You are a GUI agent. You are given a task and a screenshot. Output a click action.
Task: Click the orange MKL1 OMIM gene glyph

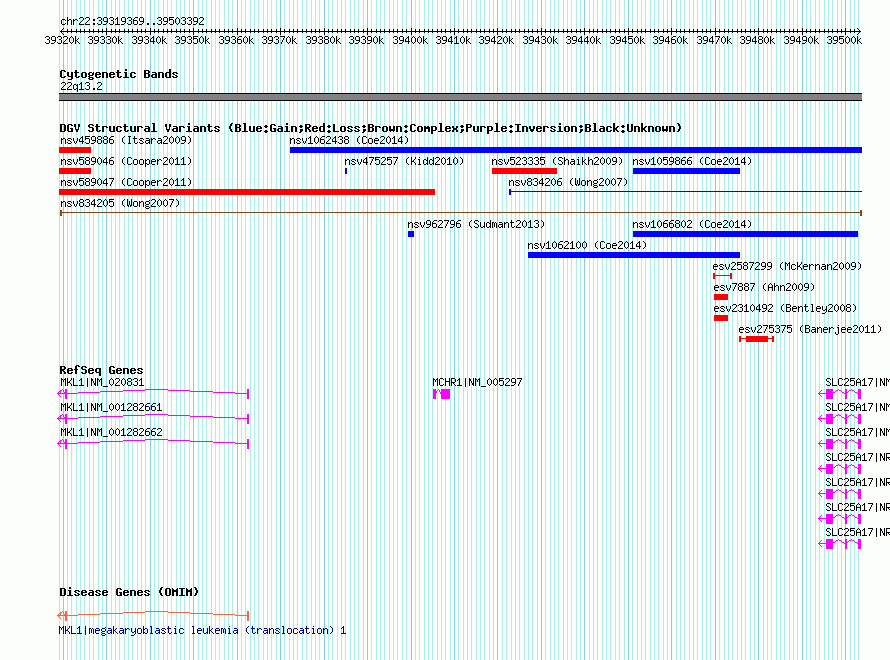(153, 615)
